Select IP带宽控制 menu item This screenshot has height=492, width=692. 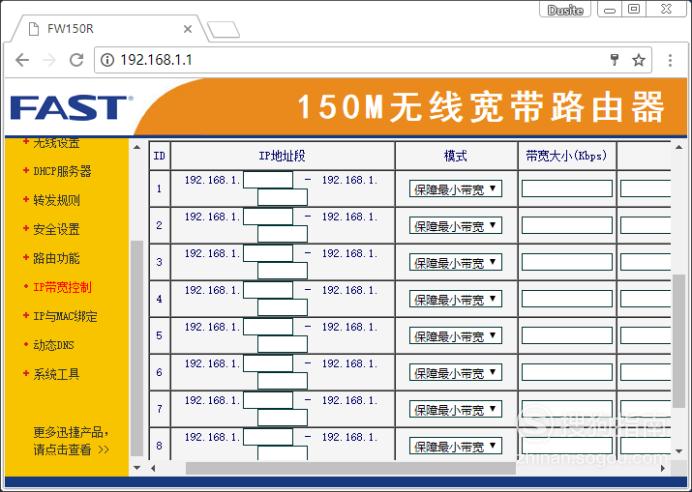62,287
